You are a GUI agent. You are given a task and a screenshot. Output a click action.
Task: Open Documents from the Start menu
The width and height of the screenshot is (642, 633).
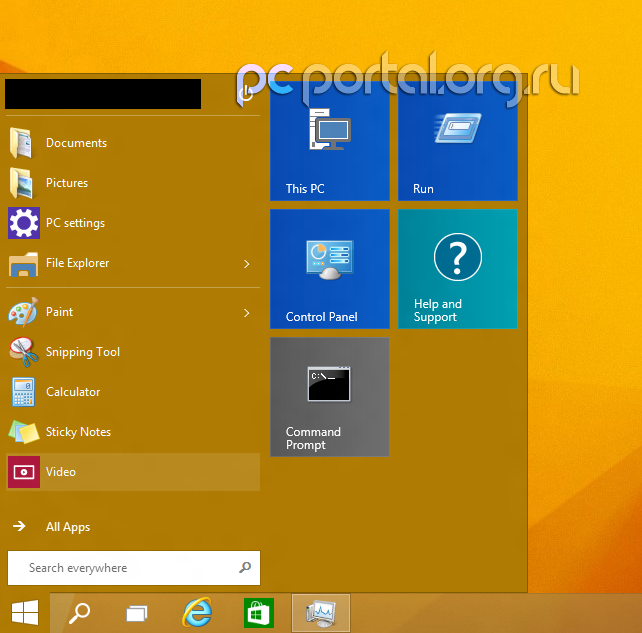76,143
